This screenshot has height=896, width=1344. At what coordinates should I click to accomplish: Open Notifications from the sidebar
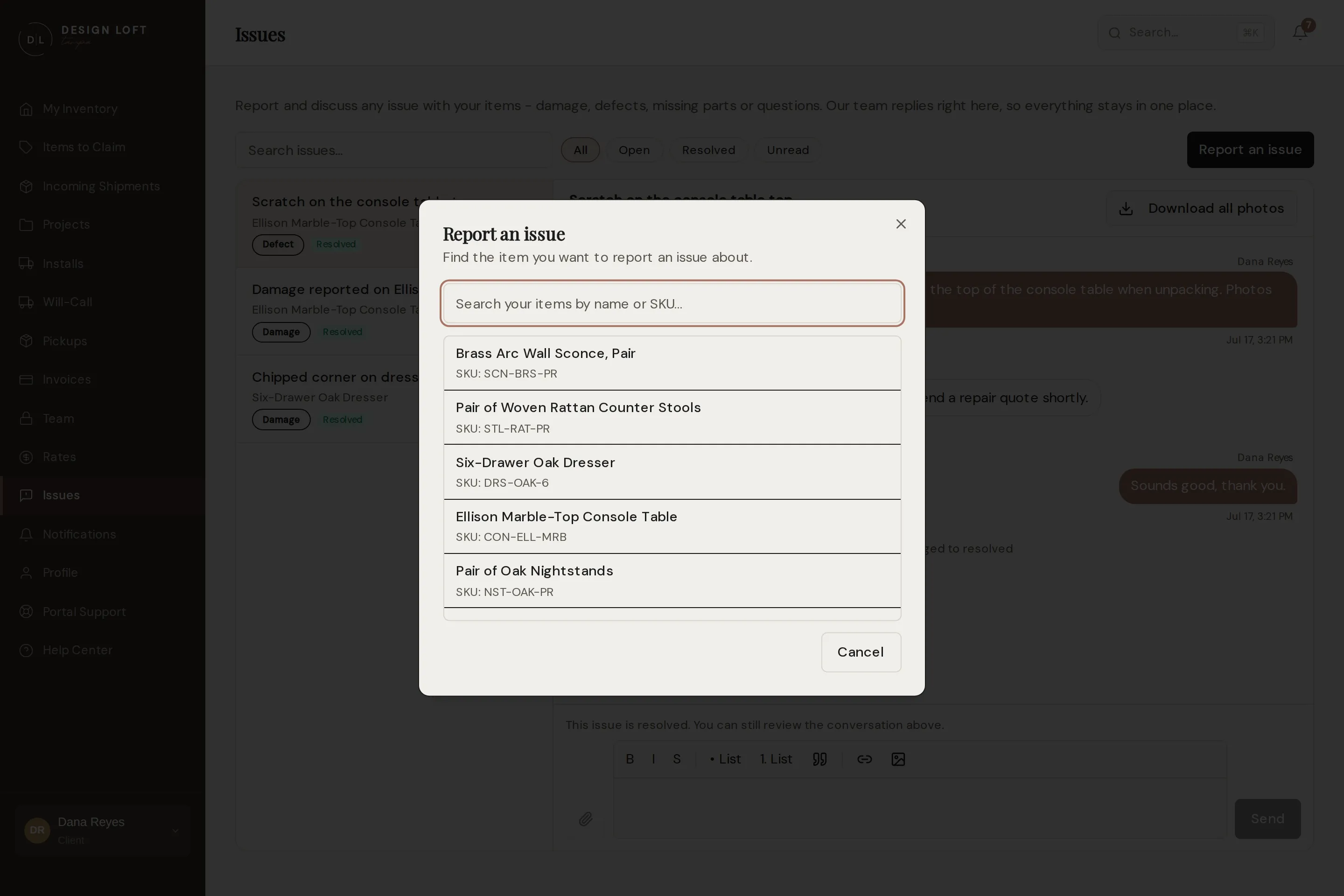[103, 534]
